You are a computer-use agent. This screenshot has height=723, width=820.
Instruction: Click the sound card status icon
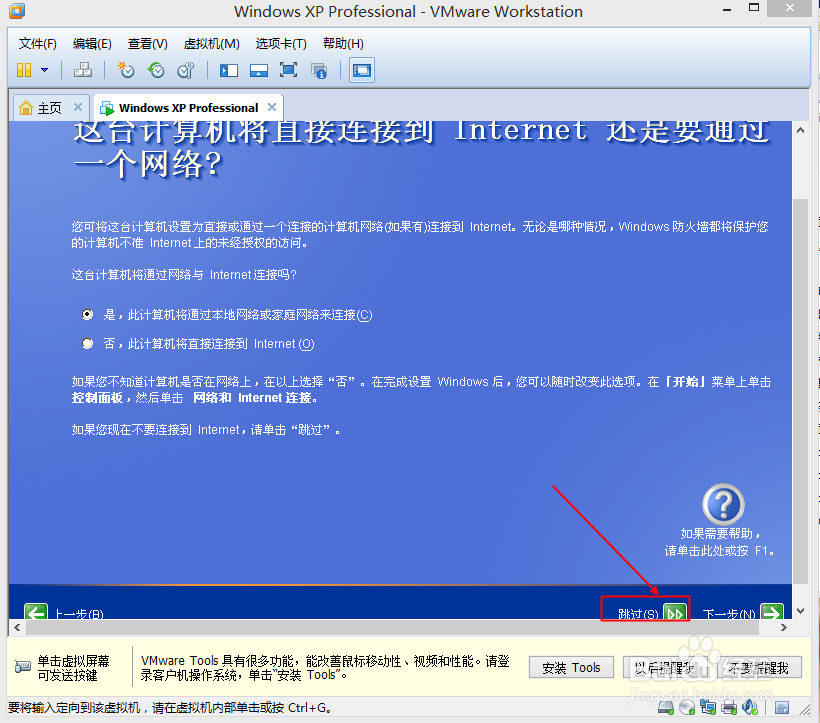[750, 708]
